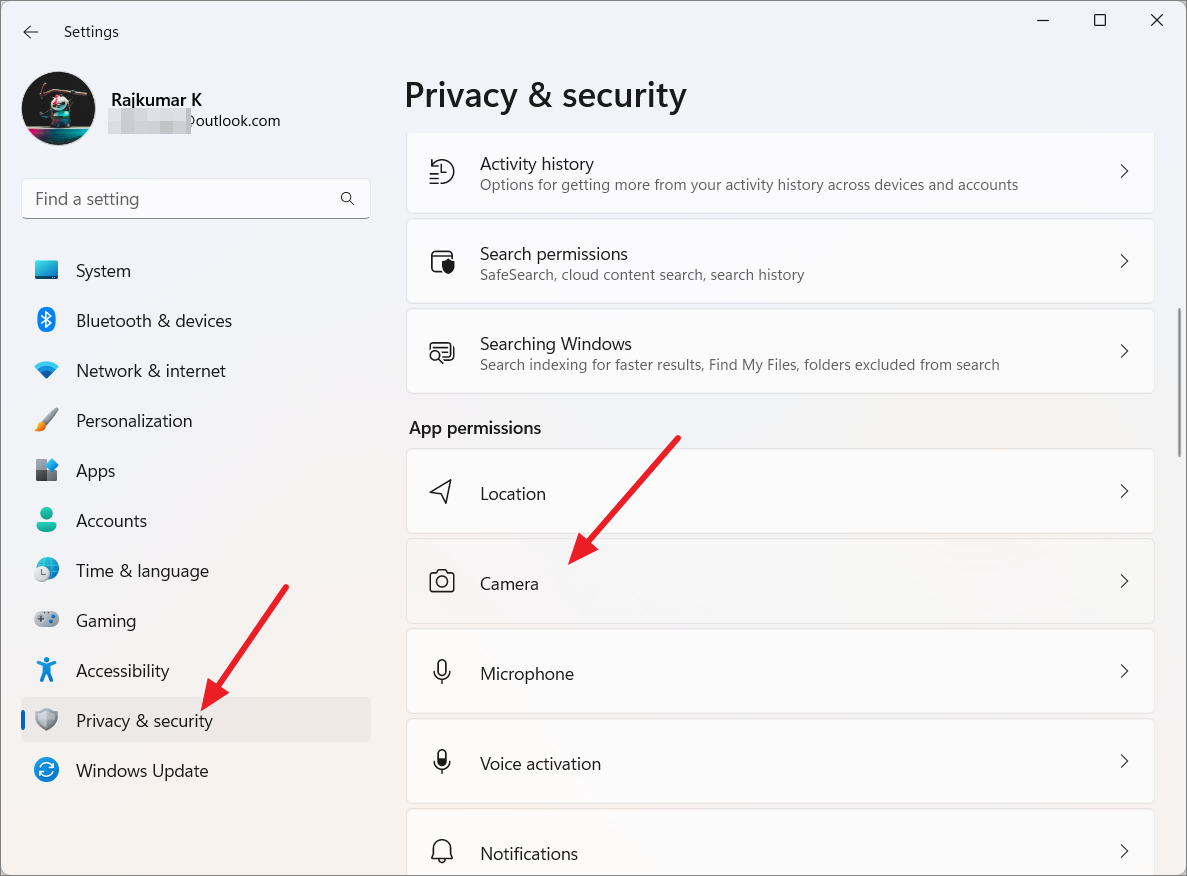Open Time & language settings
The width and height of the screenshot is (1187, 876).
(x=142, y=571)
